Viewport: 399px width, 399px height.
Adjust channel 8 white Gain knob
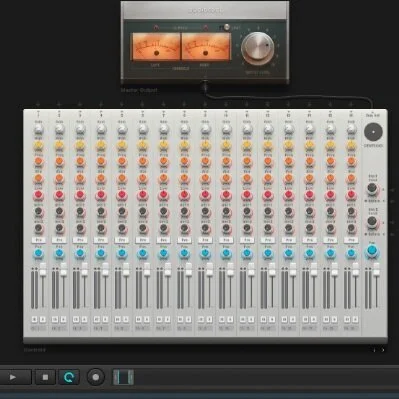(184, 129)
